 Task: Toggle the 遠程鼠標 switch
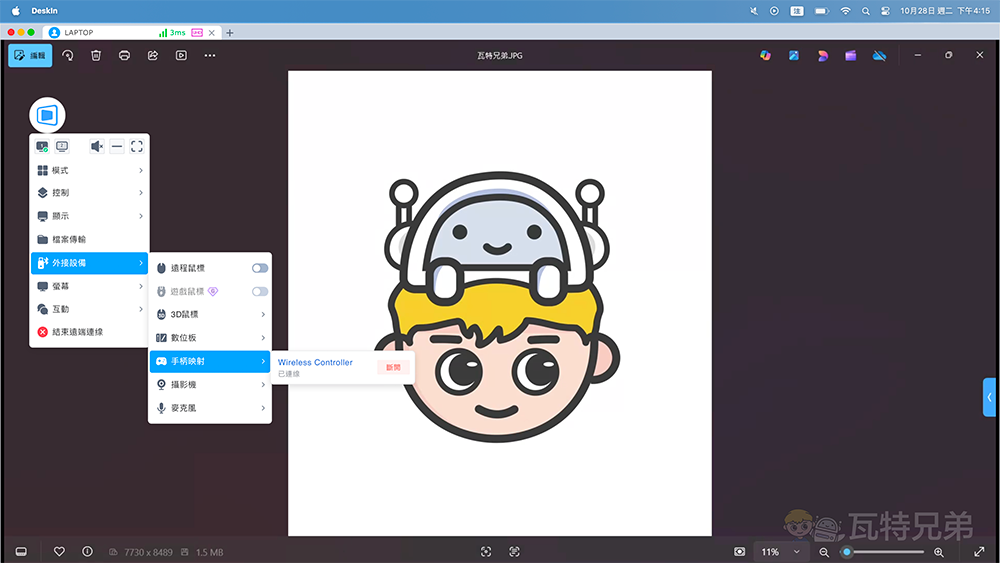(260, 268)
